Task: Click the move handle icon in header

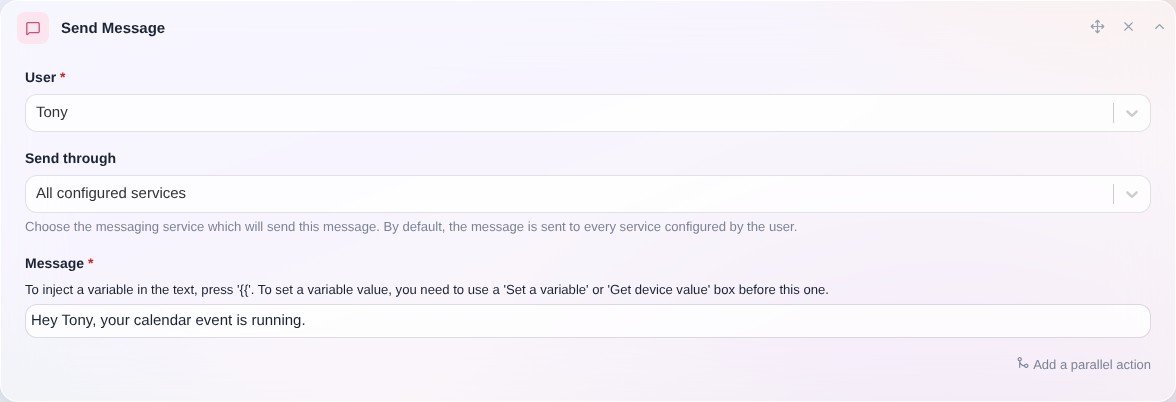Action: tap(1097, 27)
